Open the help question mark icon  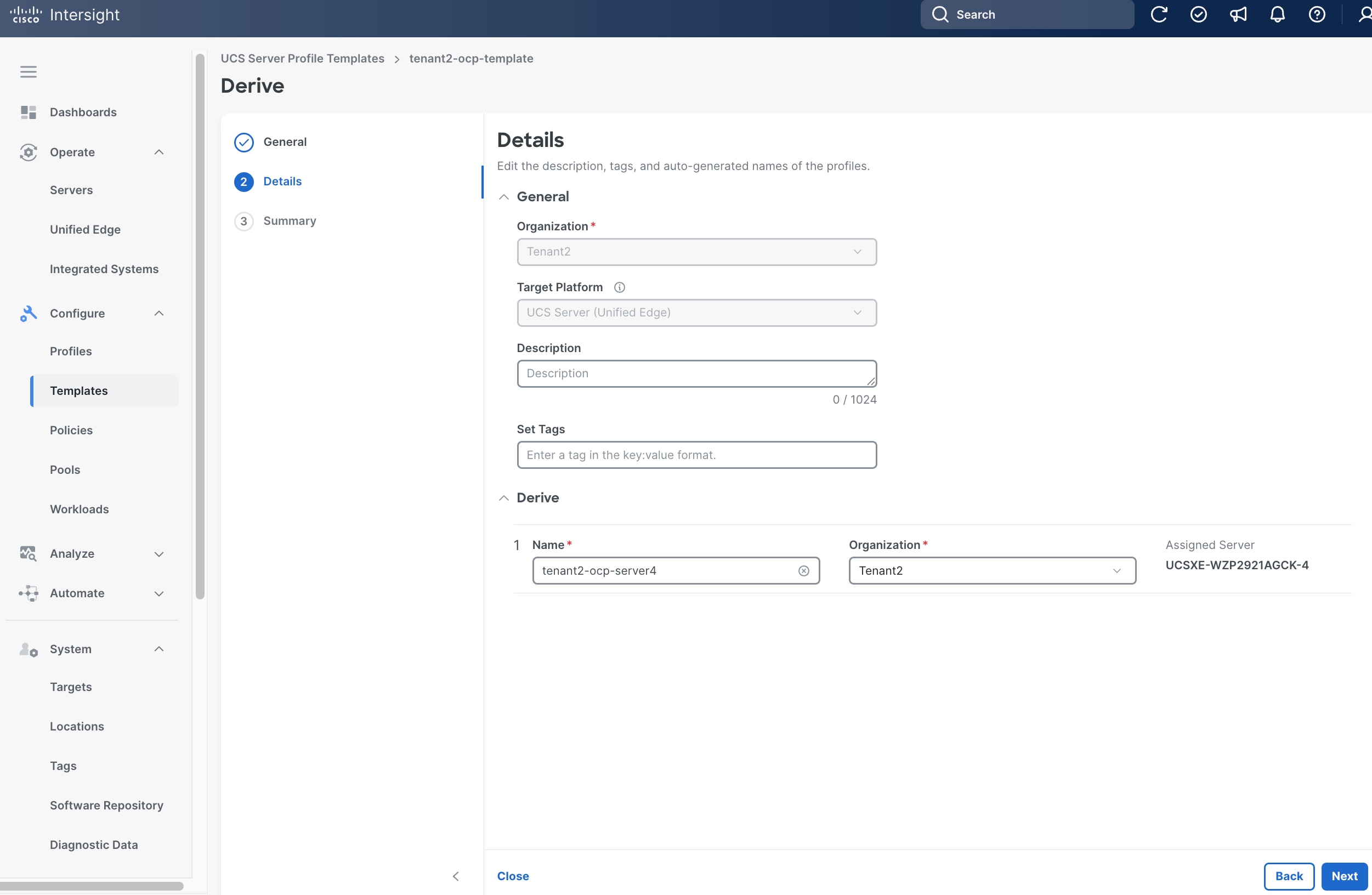pos(1317,14)
